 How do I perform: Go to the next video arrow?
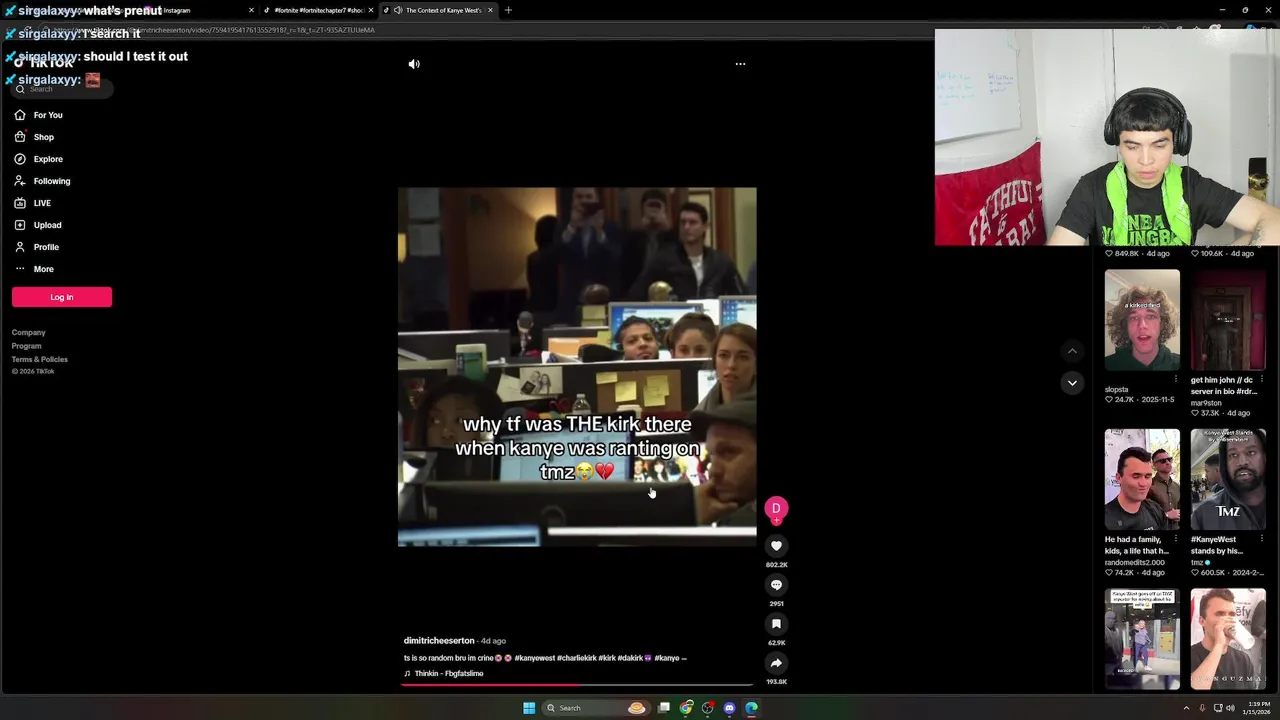pos(1072,383)
